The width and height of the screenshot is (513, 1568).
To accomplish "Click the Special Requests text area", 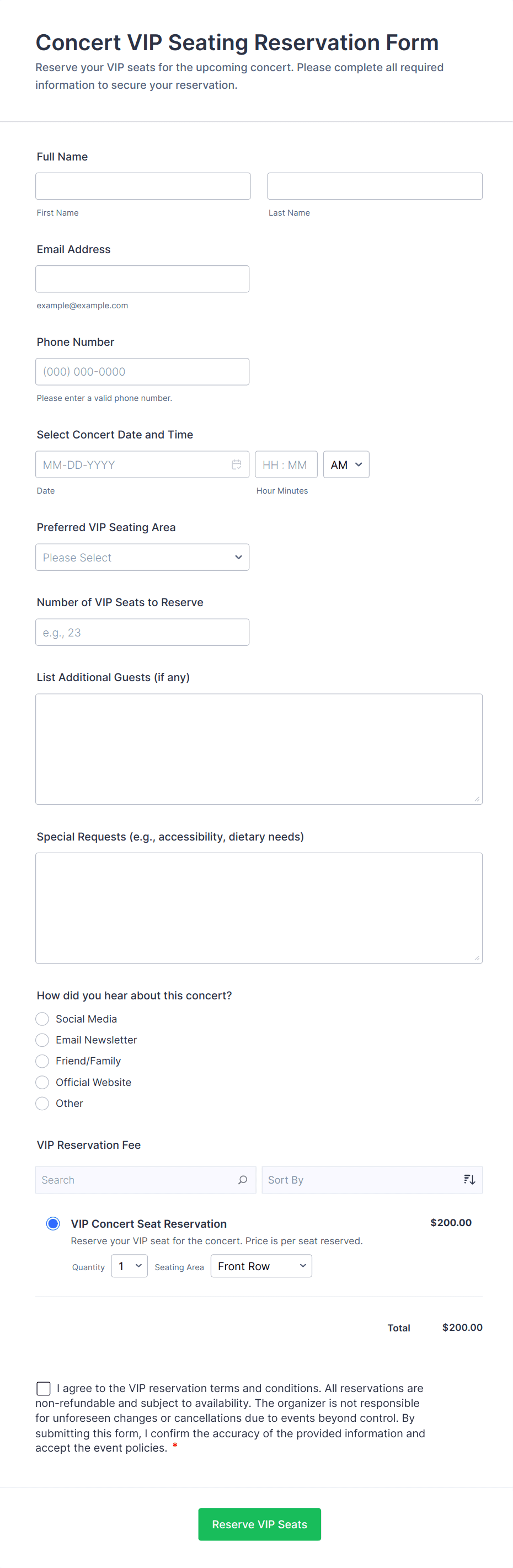I will point(259,908).
